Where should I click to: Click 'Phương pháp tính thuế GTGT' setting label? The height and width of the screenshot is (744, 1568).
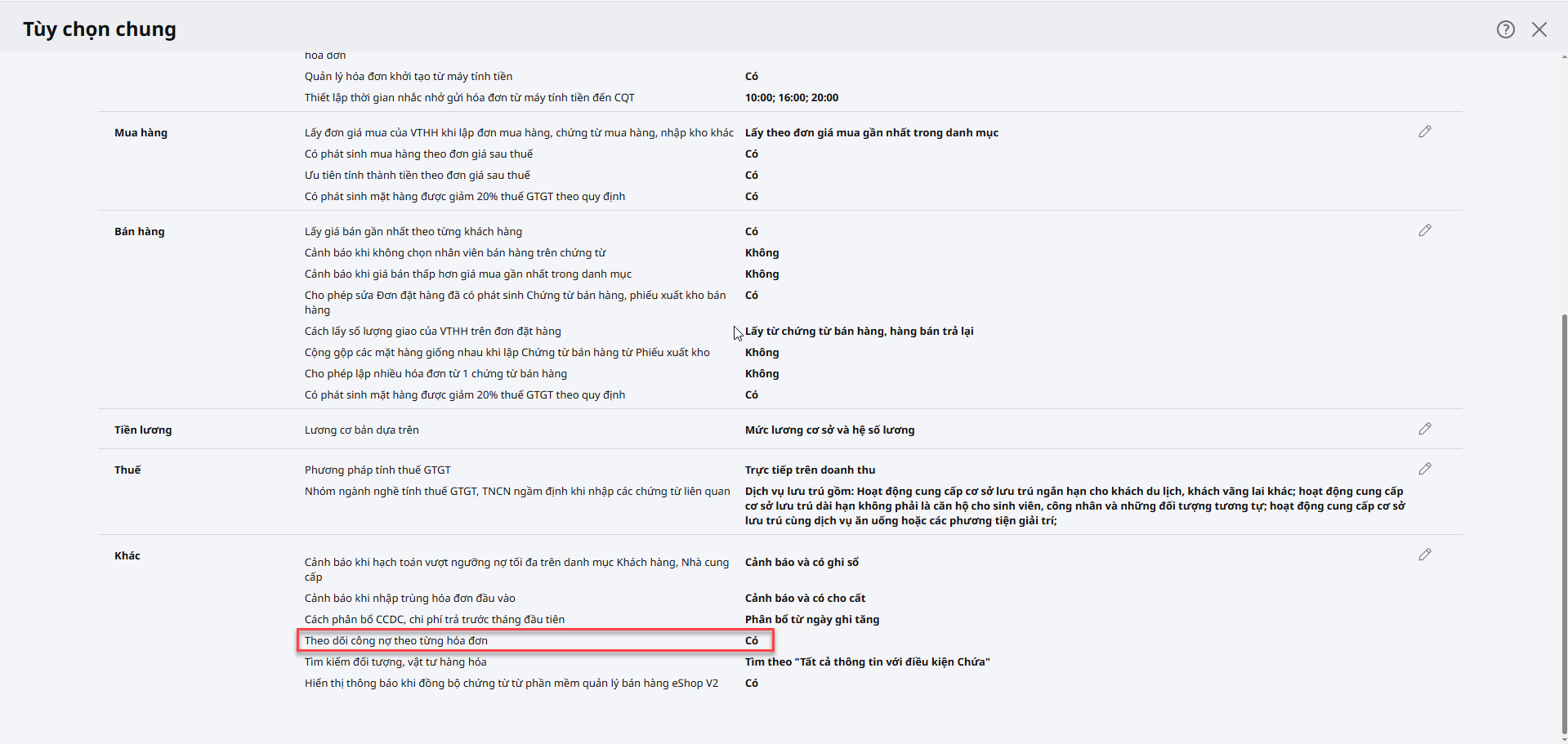[377, 470]
